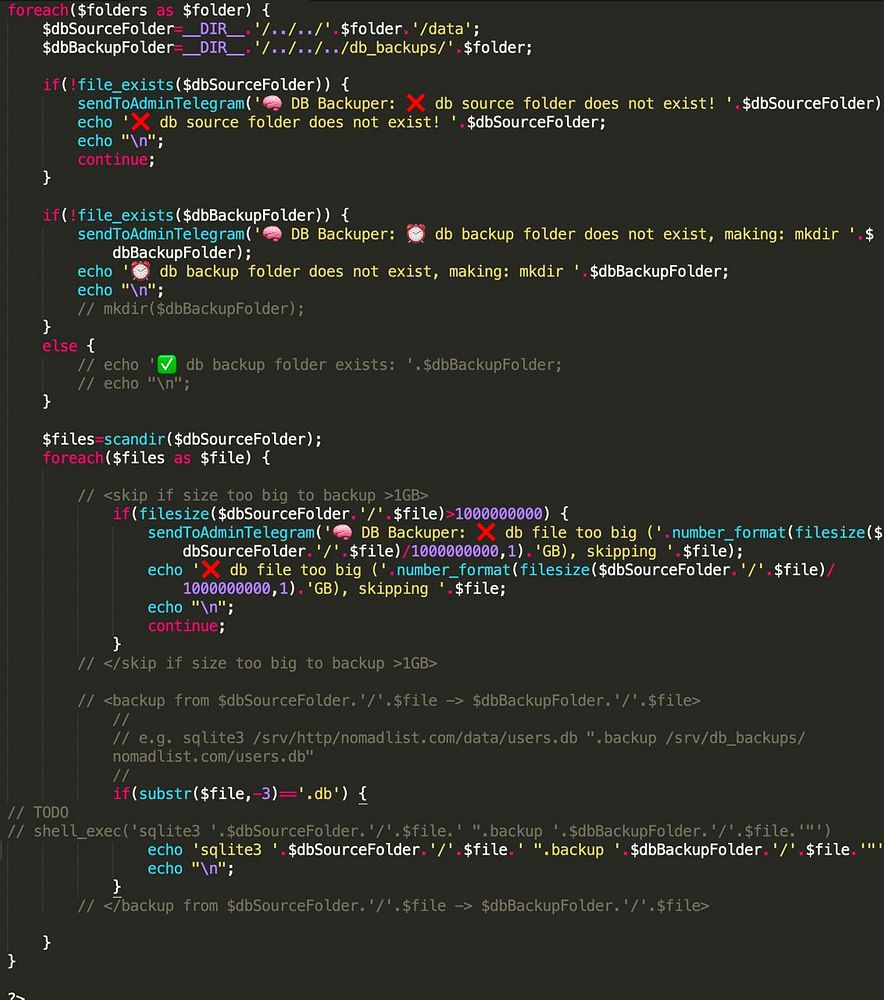
Task: Click the '// </backup from $dbSourceFolder' closing comment
Action: [393, 906]
